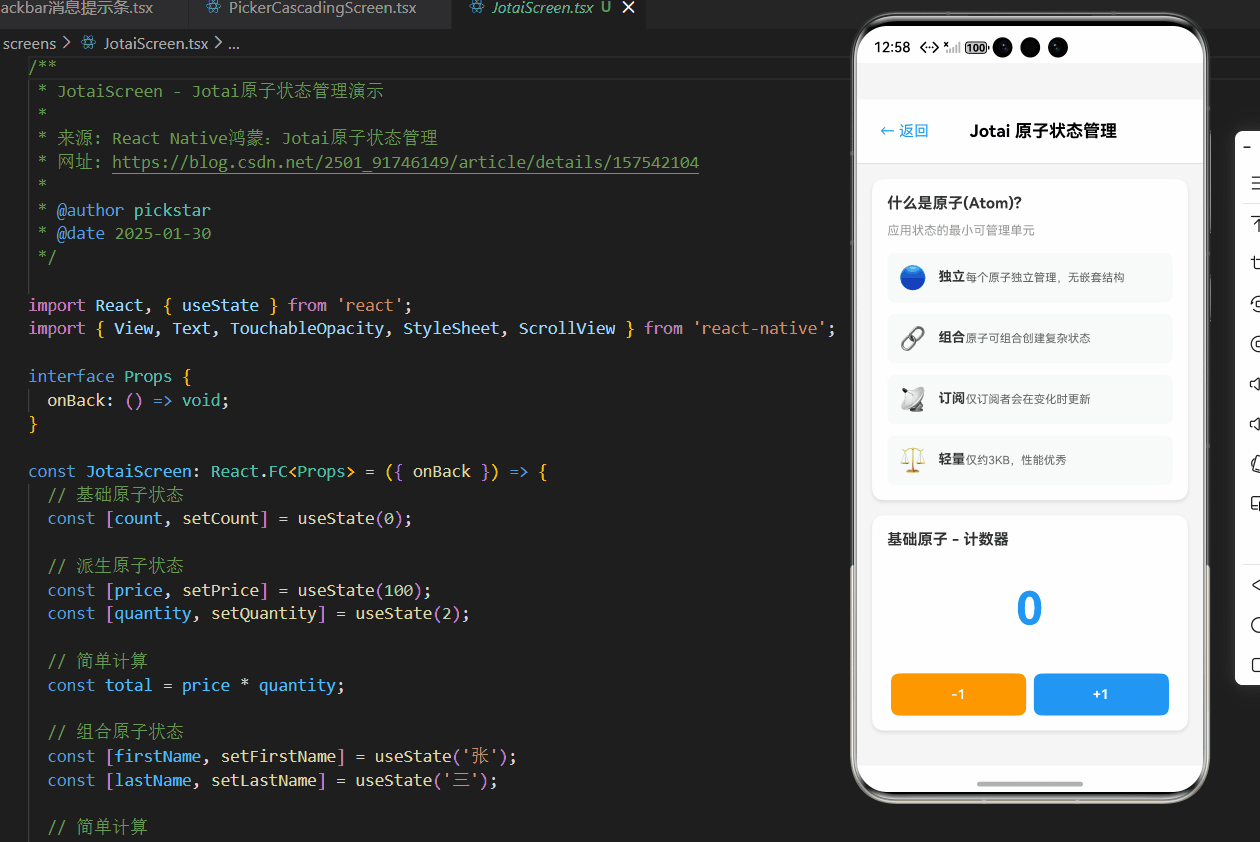Click the useState(100) price line
The height and width of the screenshot is (842, 1260).
coord(239,590)
